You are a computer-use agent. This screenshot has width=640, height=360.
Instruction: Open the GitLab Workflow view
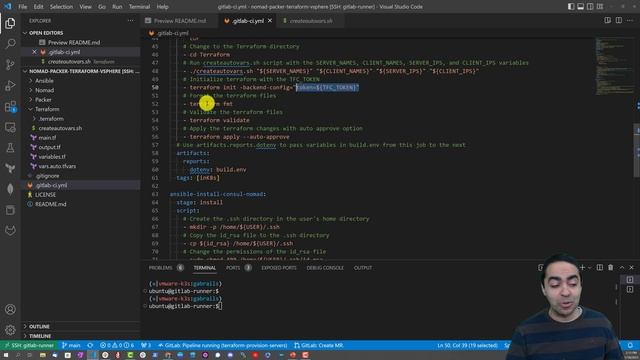click(x=10, y=231)
